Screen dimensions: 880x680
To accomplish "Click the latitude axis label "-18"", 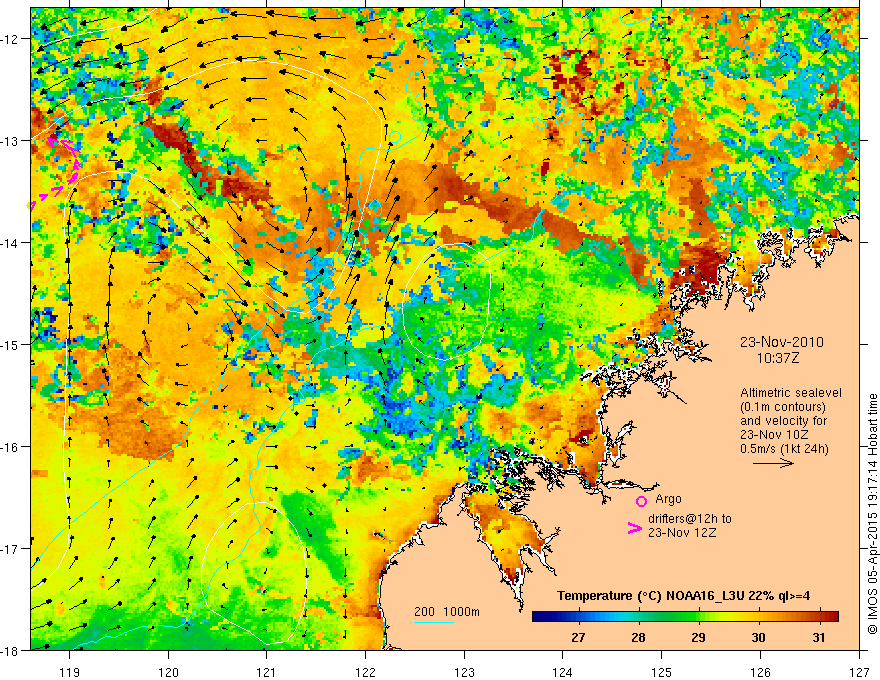I will coord(11,650).
